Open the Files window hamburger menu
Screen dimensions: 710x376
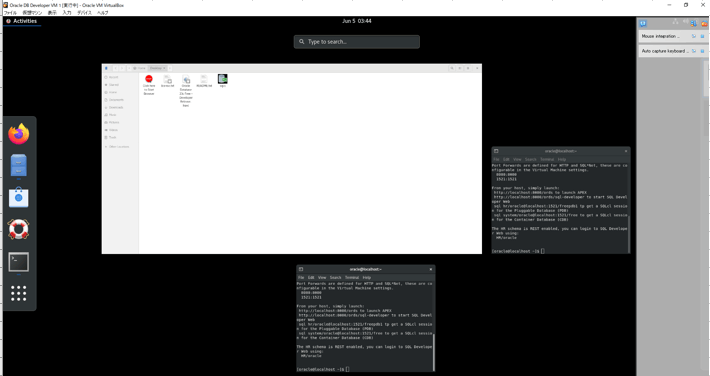[x=468, y=68]
